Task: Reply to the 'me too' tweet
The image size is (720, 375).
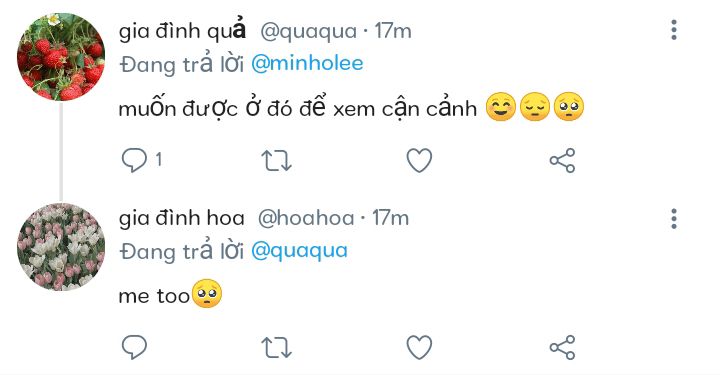Action: pos(135,347)
